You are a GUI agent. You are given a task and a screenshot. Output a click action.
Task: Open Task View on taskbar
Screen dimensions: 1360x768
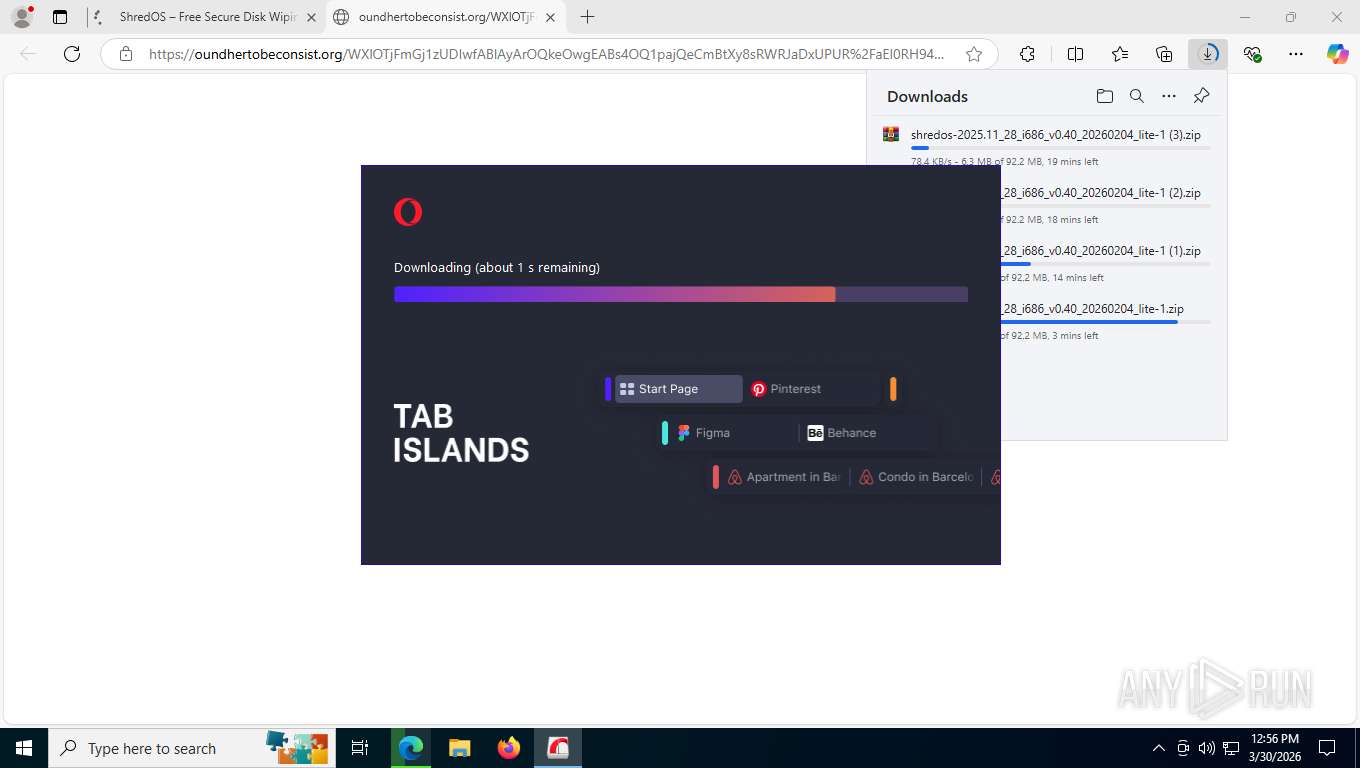point(360,748)
